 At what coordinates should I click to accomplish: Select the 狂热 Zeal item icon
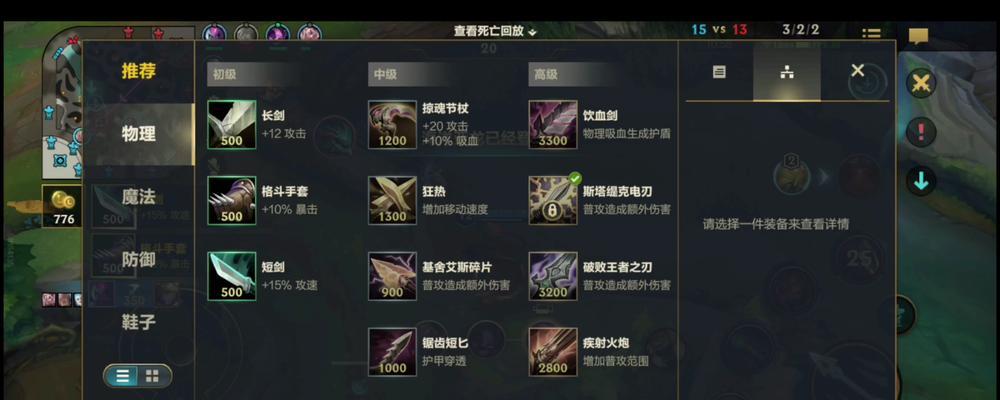[x=392, y=200]
